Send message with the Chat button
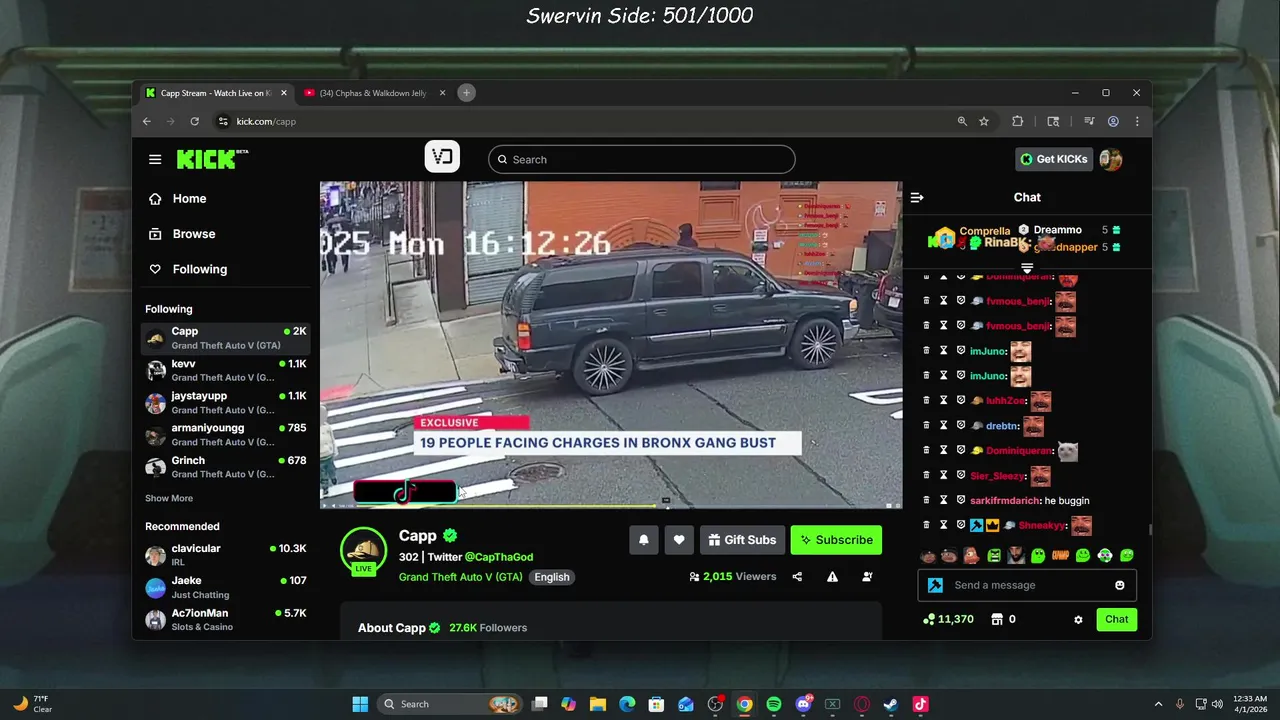Image resolution: width=1280 pixels, height=720 pixels. pos(1116,619)
